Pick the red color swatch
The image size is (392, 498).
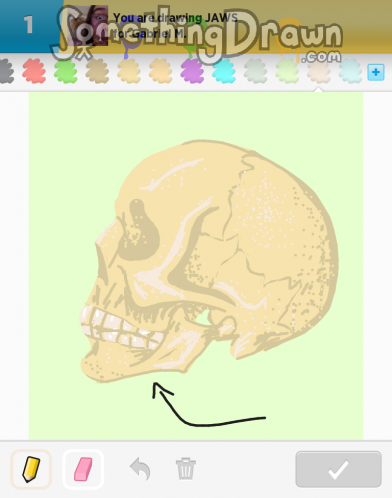click(34, 71)
